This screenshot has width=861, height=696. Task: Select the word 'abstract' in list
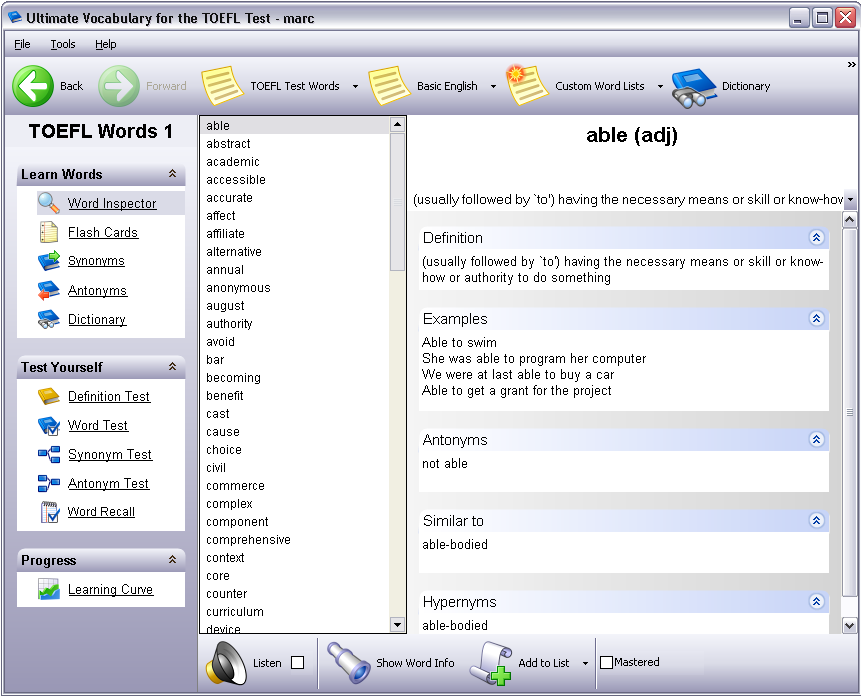(228, 144)
